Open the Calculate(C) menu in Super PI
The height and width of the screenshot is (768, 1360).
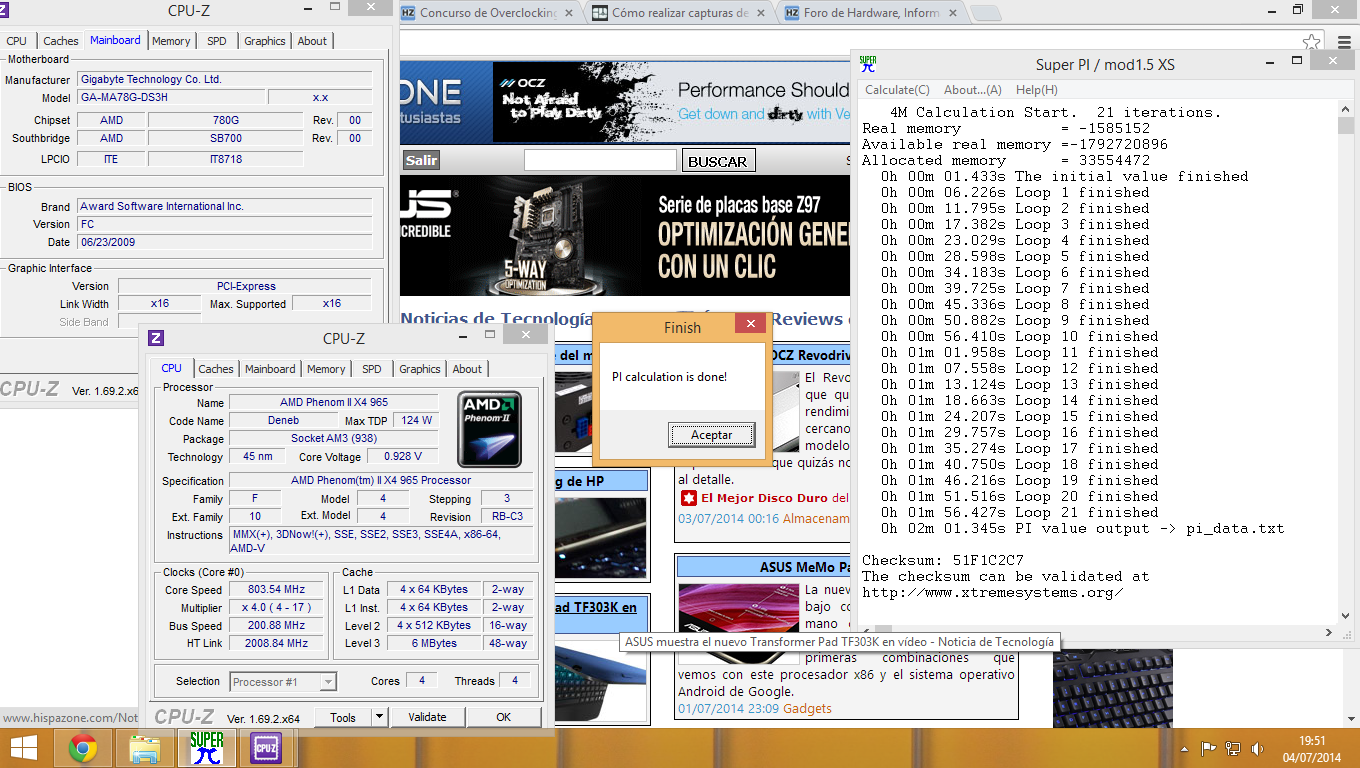[x=897, y=90]
